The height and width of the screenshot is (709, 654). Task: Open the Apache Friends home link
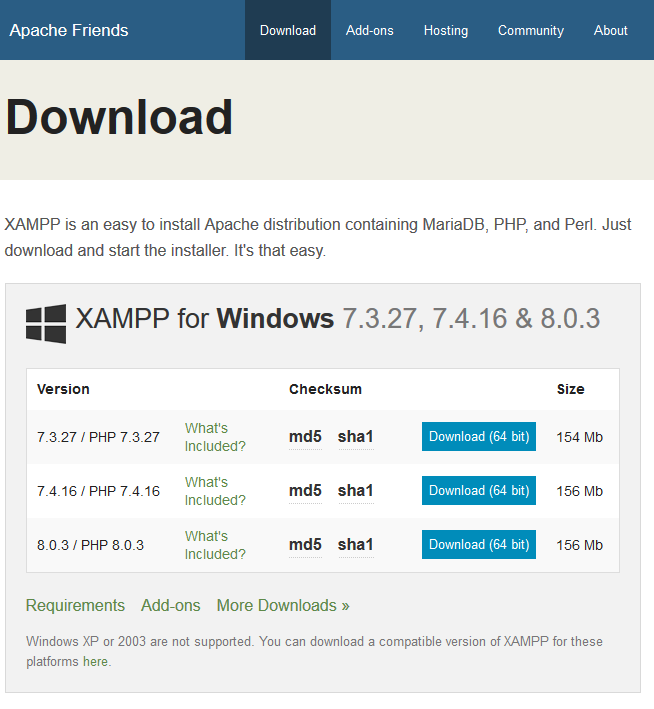(69, 30)
